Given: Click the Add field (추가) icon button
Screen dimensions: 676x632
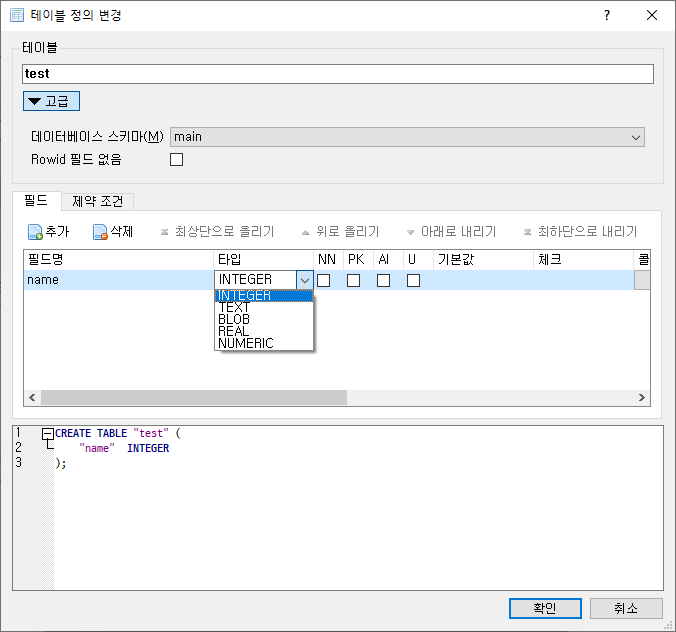Looking at the screenshot, I should 48,232.
